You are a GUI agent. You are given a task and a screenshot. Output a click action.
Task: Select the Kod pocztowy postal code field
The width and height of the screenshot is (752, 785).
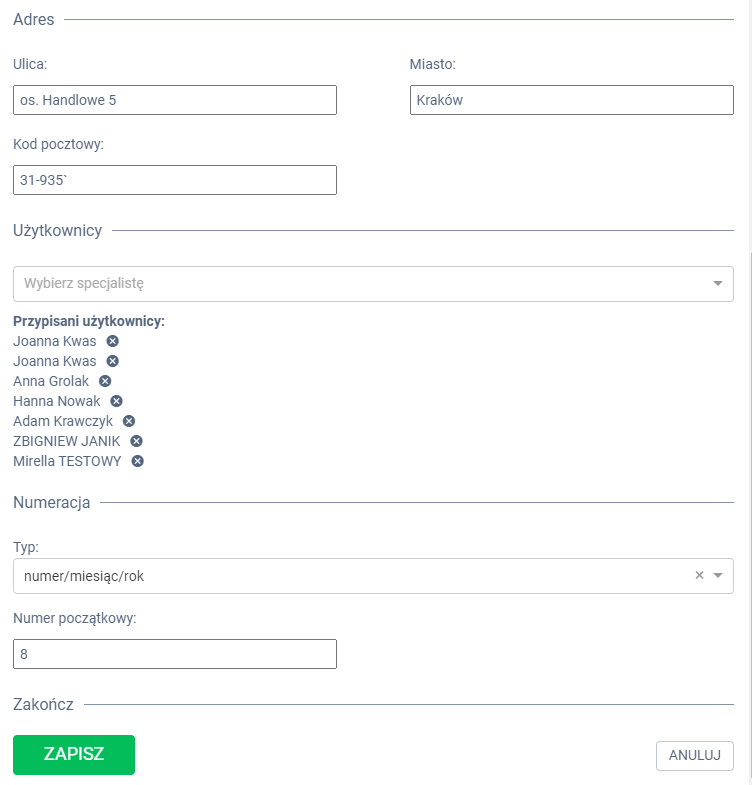(175, 180)
